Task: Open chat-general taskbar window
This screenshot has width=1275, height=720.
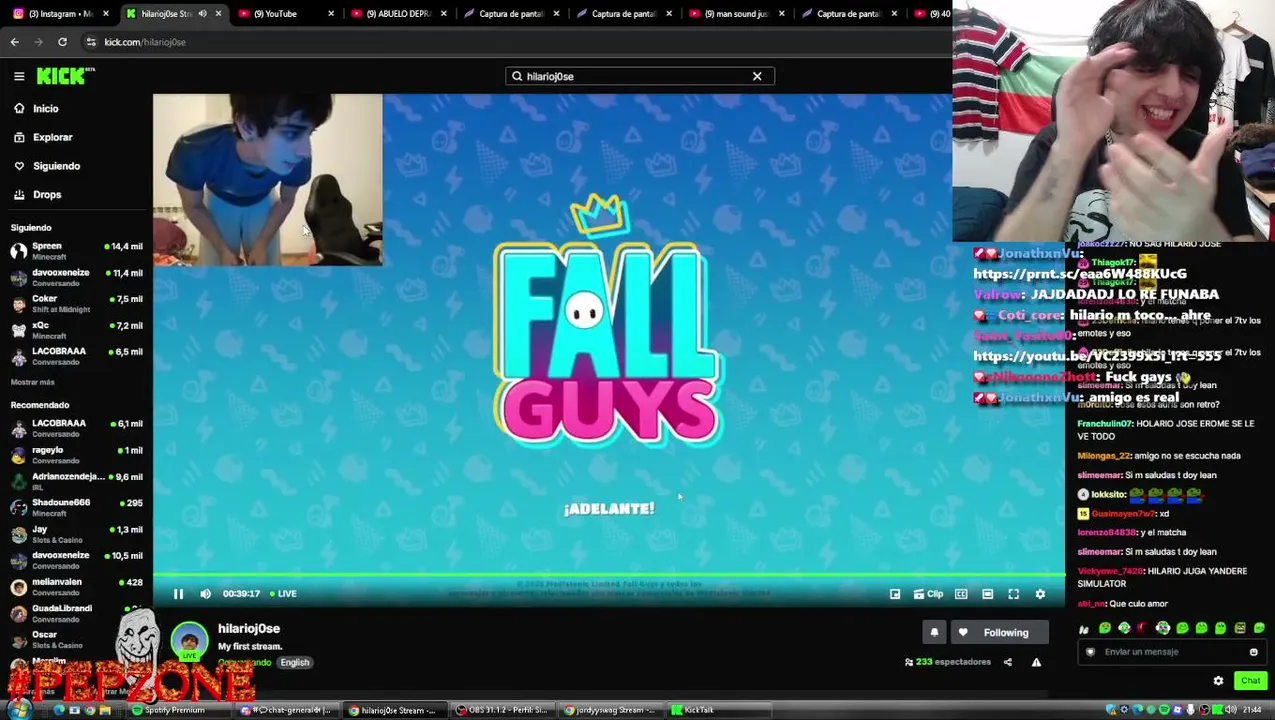Action: pyautogui.click(x=286, y=710)
